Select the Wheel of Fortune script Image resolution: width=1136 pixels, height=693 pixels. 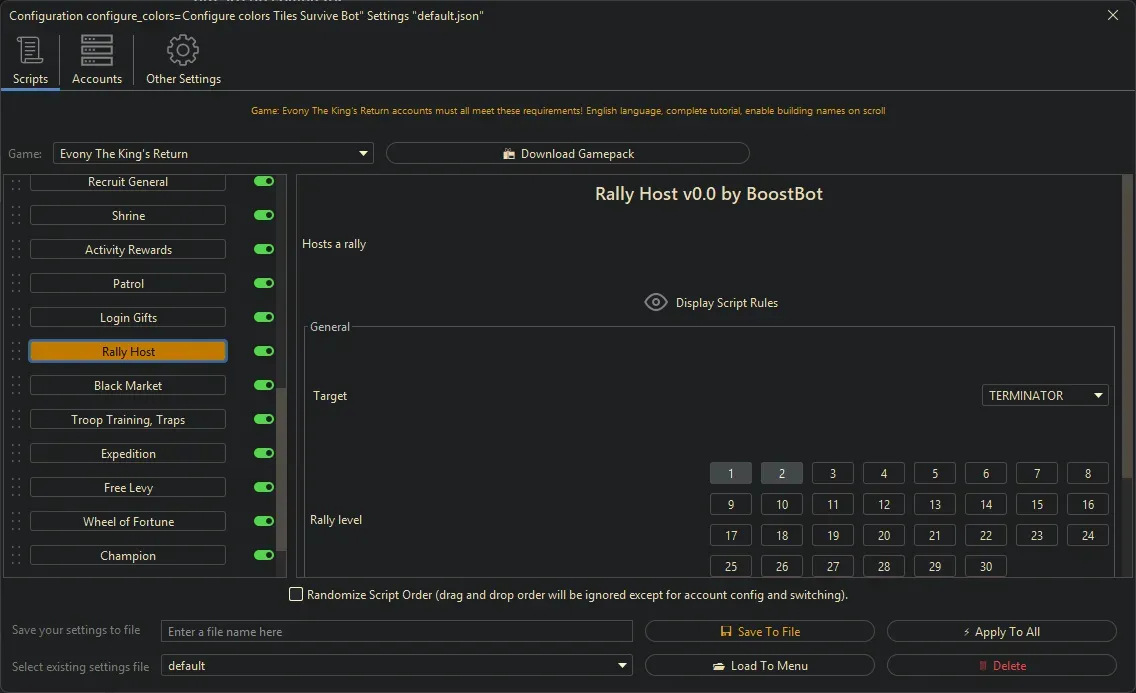pos(128,522)
